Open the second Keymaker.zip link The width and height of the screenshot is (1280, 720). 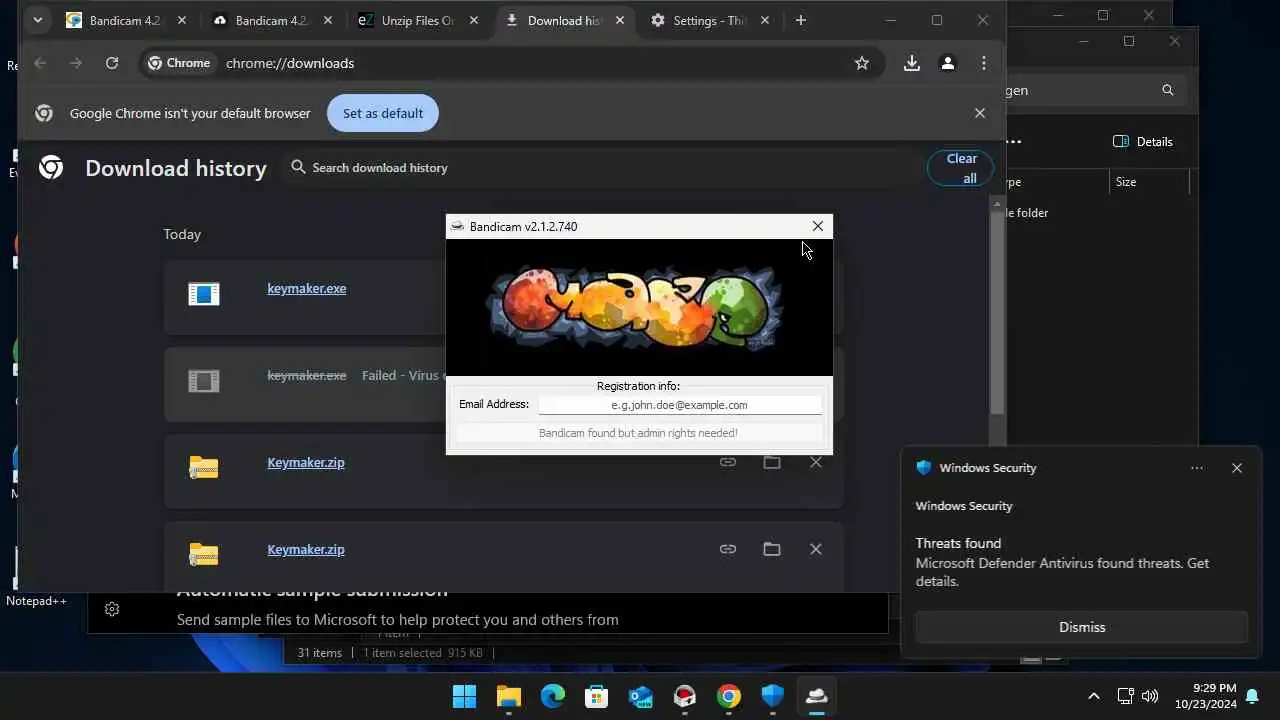click(306, 550)
